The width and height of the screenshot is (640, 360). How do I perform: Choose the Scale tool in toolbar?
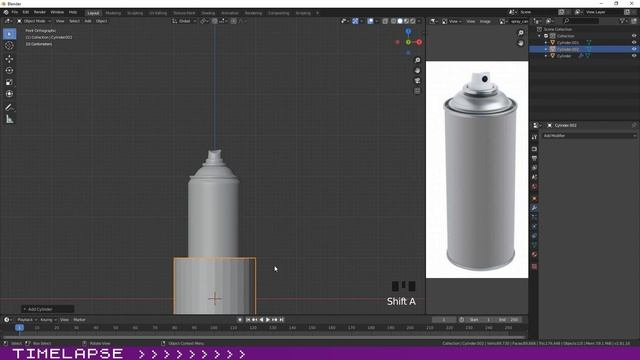click(9, 82)
